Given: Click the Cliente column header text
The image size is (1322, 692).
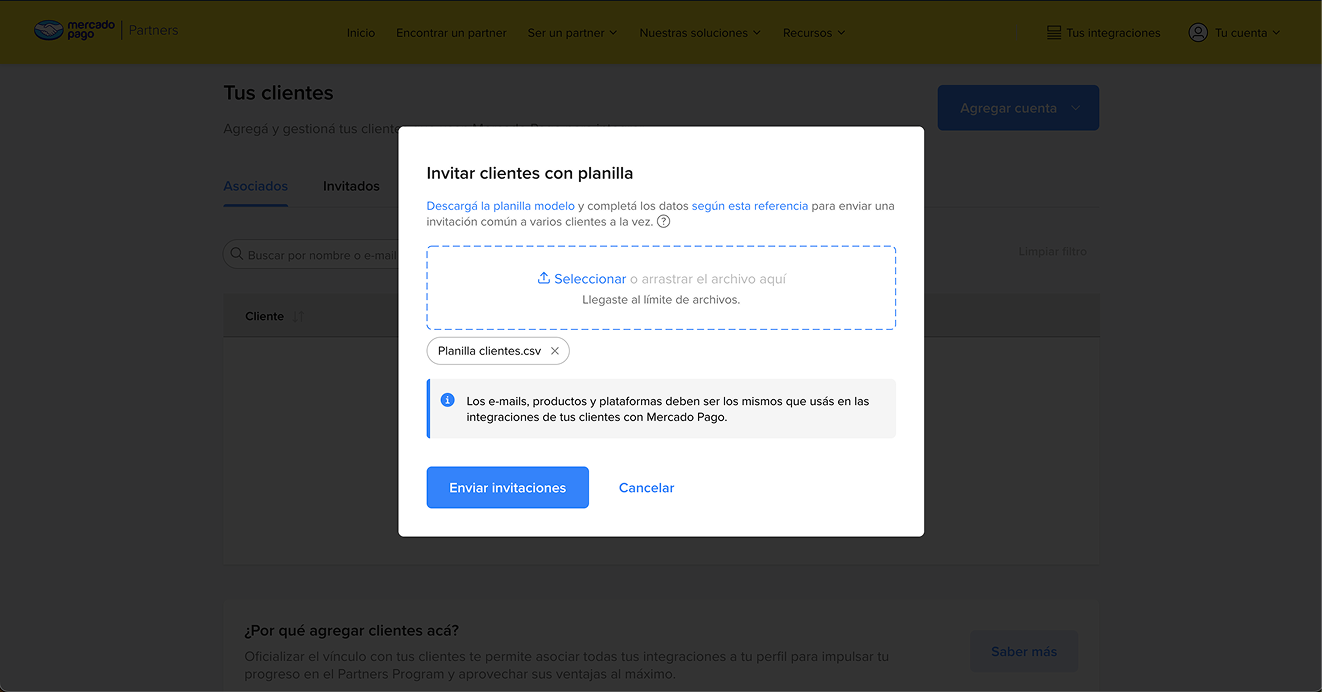Looking at the screenshot, I should click(x=265, y=316).
